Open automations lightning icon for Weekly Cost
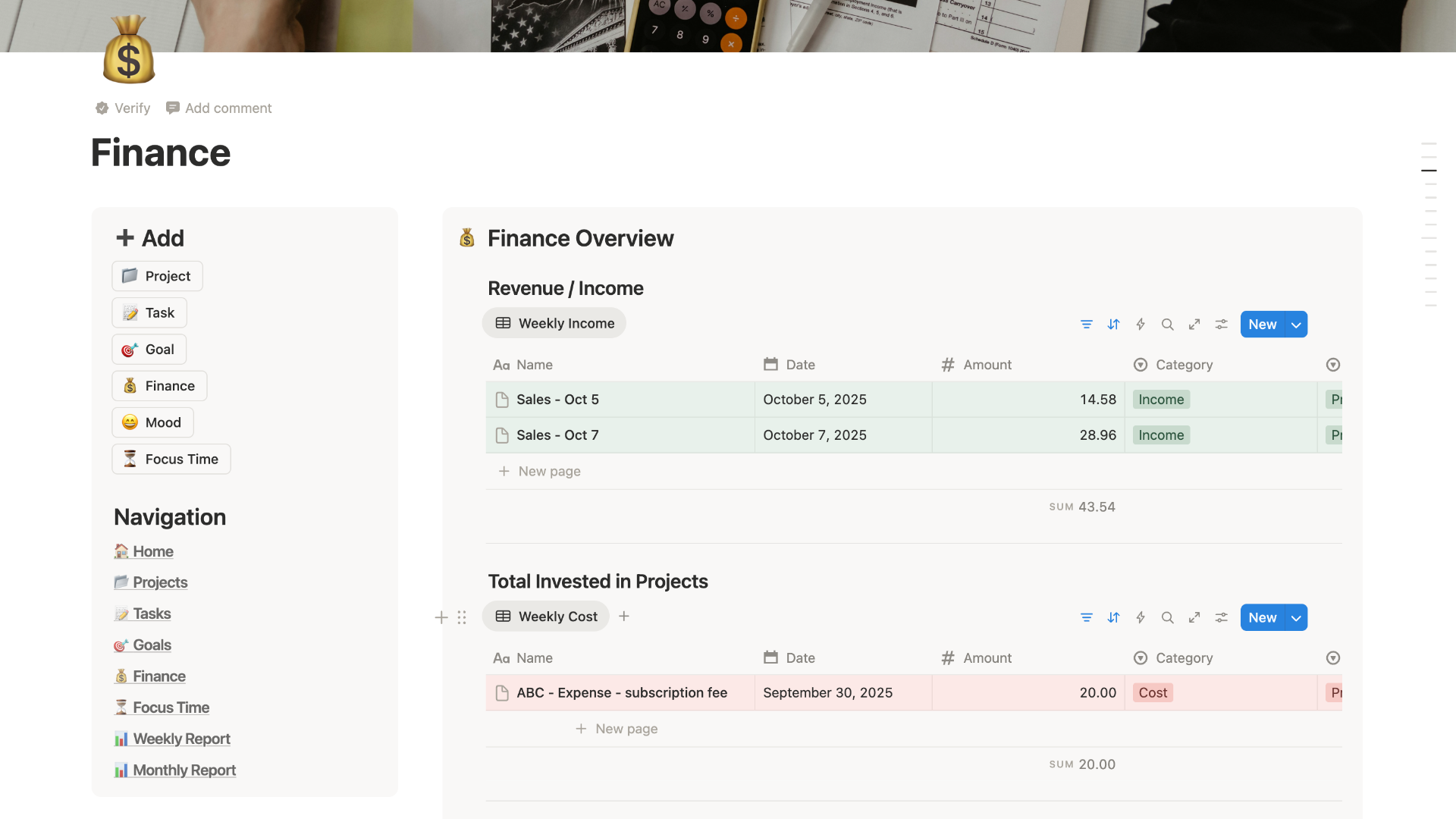This screenshot has width=1456, height=819. tap(1140, 618)
